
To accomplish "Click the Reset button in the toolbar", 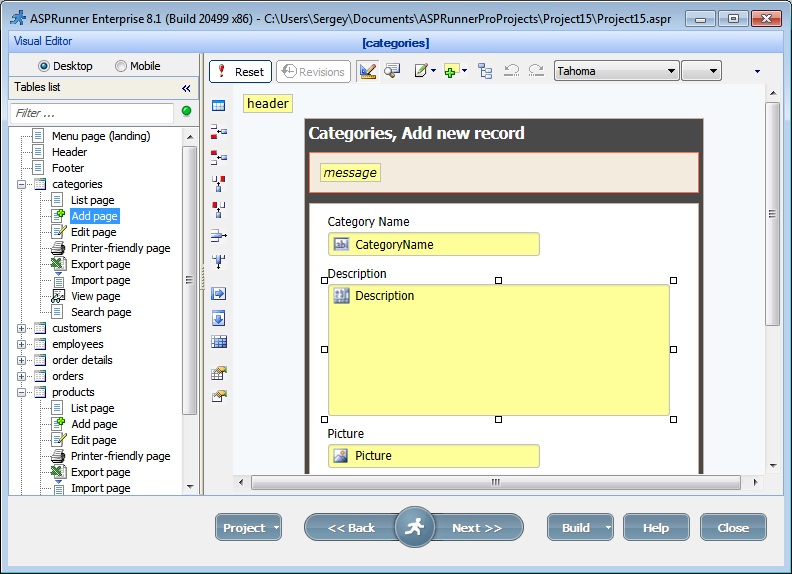I will click(240, 71).
